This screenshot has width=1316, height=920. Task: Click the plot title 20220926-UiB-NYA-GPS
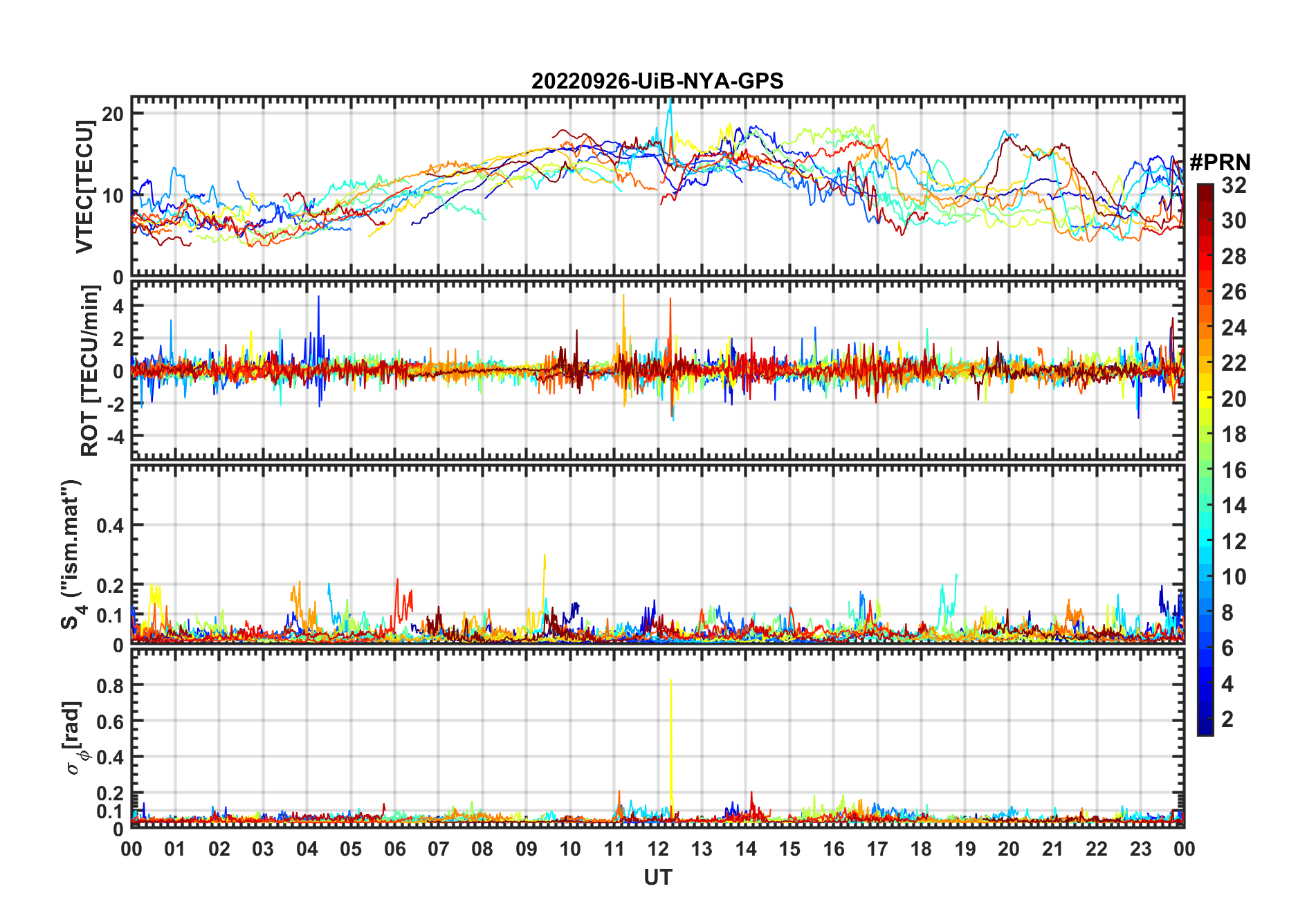(657, 82)
